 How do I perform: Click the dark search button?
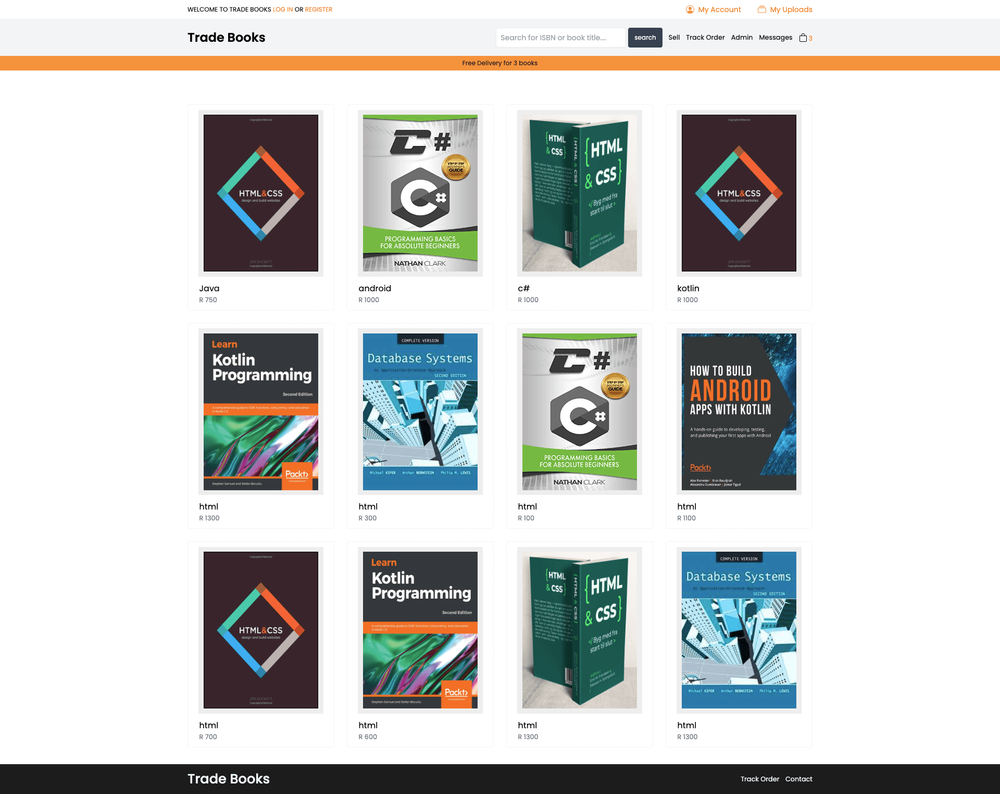pos(645,37)
